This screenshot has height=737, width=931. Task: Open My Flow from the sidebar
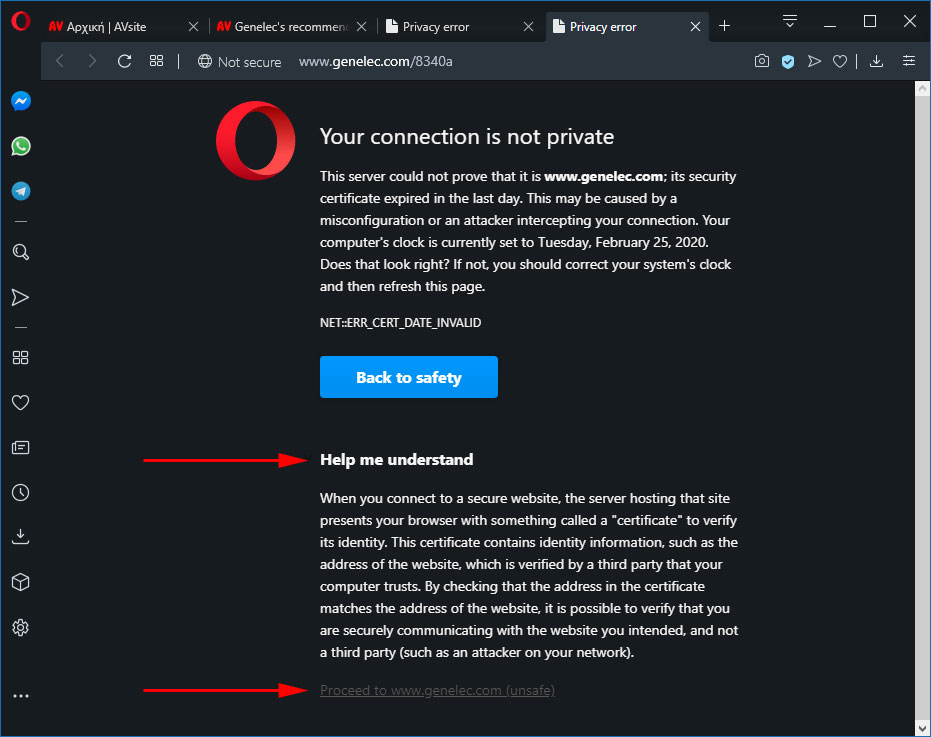[x=21, y=297]
